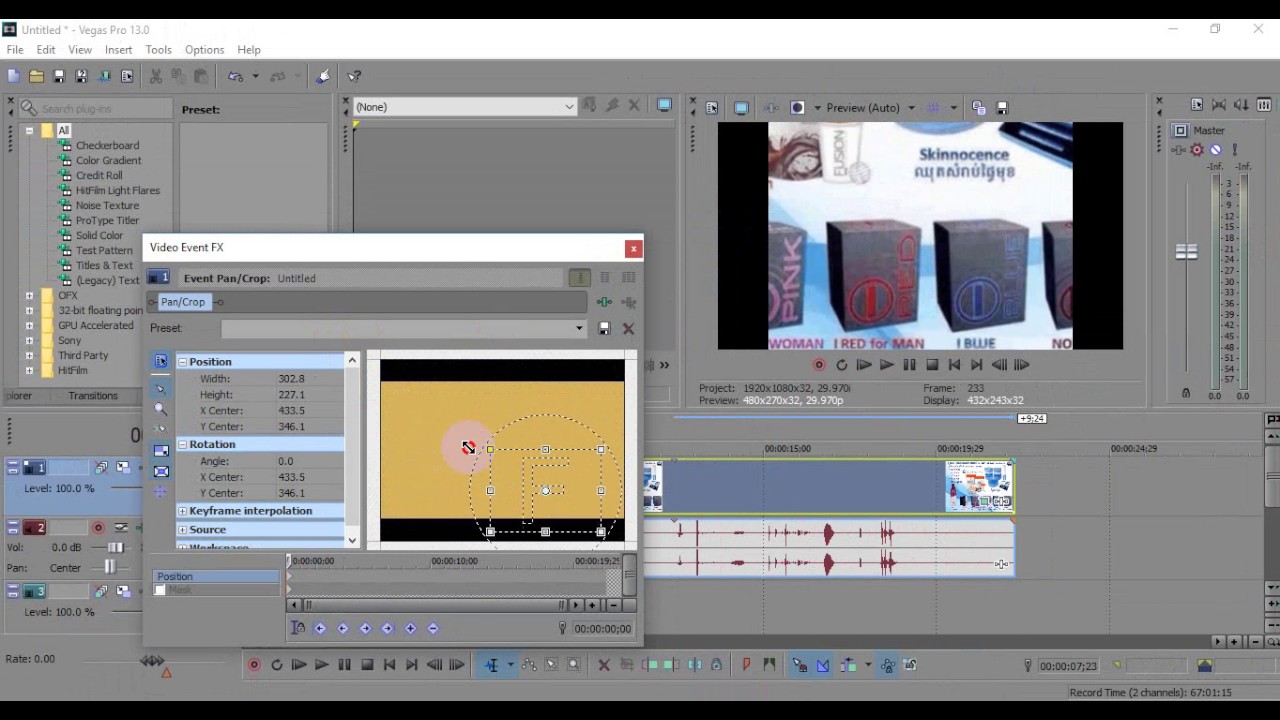Open the View menu
The image size is (1280, 720).
pos(80,50)
